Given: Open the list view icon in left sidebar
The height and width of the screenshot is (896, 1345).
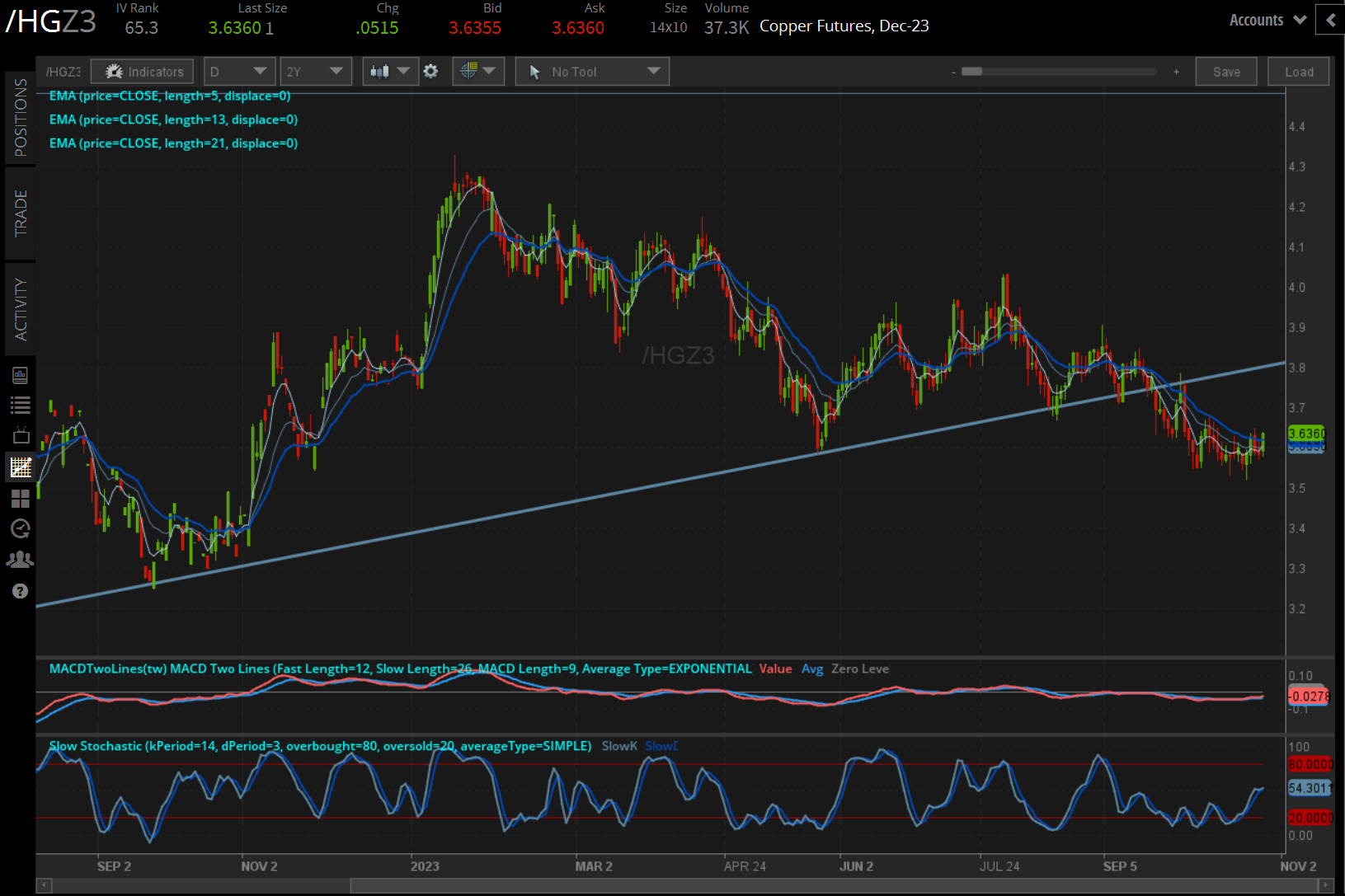Looking at the screenshot, I should pyautogui.click(x=20, y=406).
